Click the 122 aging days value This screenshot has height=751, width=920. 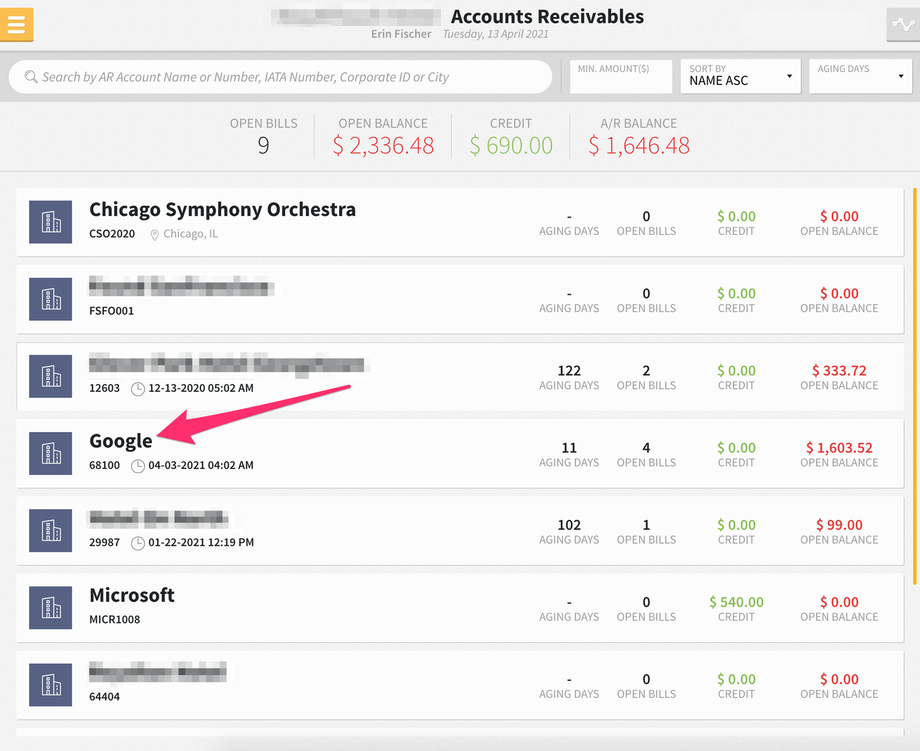coord(569,371)
